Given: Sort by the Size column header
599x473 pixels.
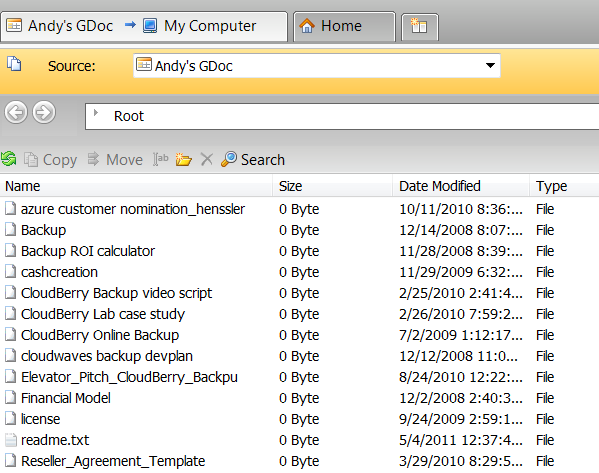Looking at the screenshot, I should pyautogui.click(x=333, y=186).
